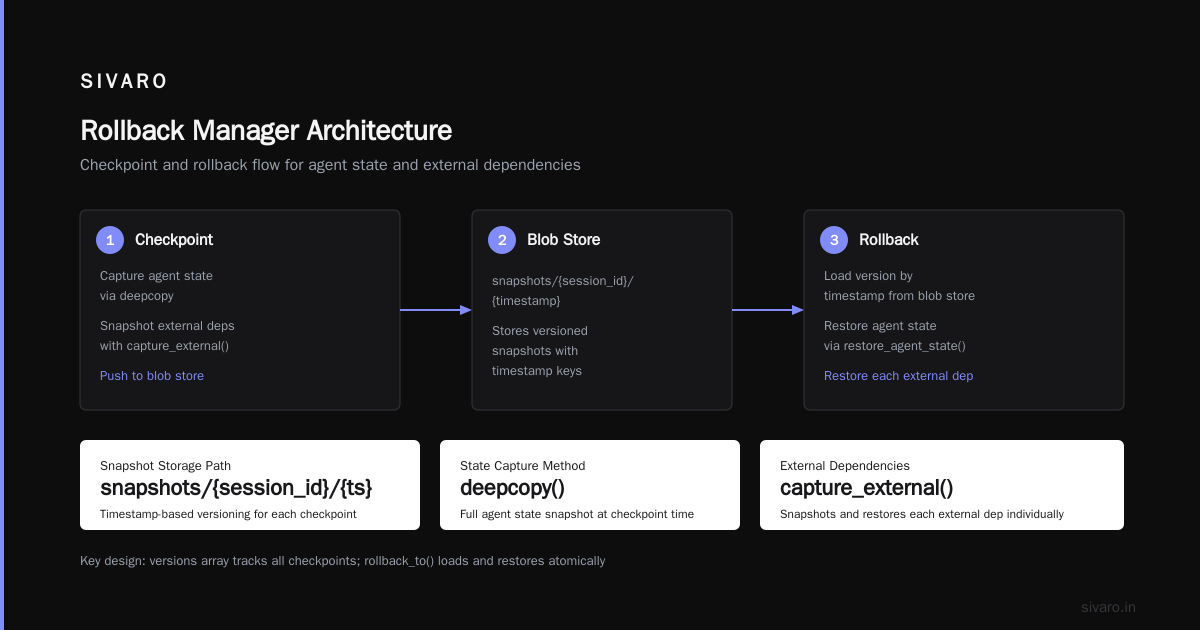Click 'Load version by timestamp from blob store'
Image resolution: width=1200 pixels, height=630 pixels.
tap(899, 286)
